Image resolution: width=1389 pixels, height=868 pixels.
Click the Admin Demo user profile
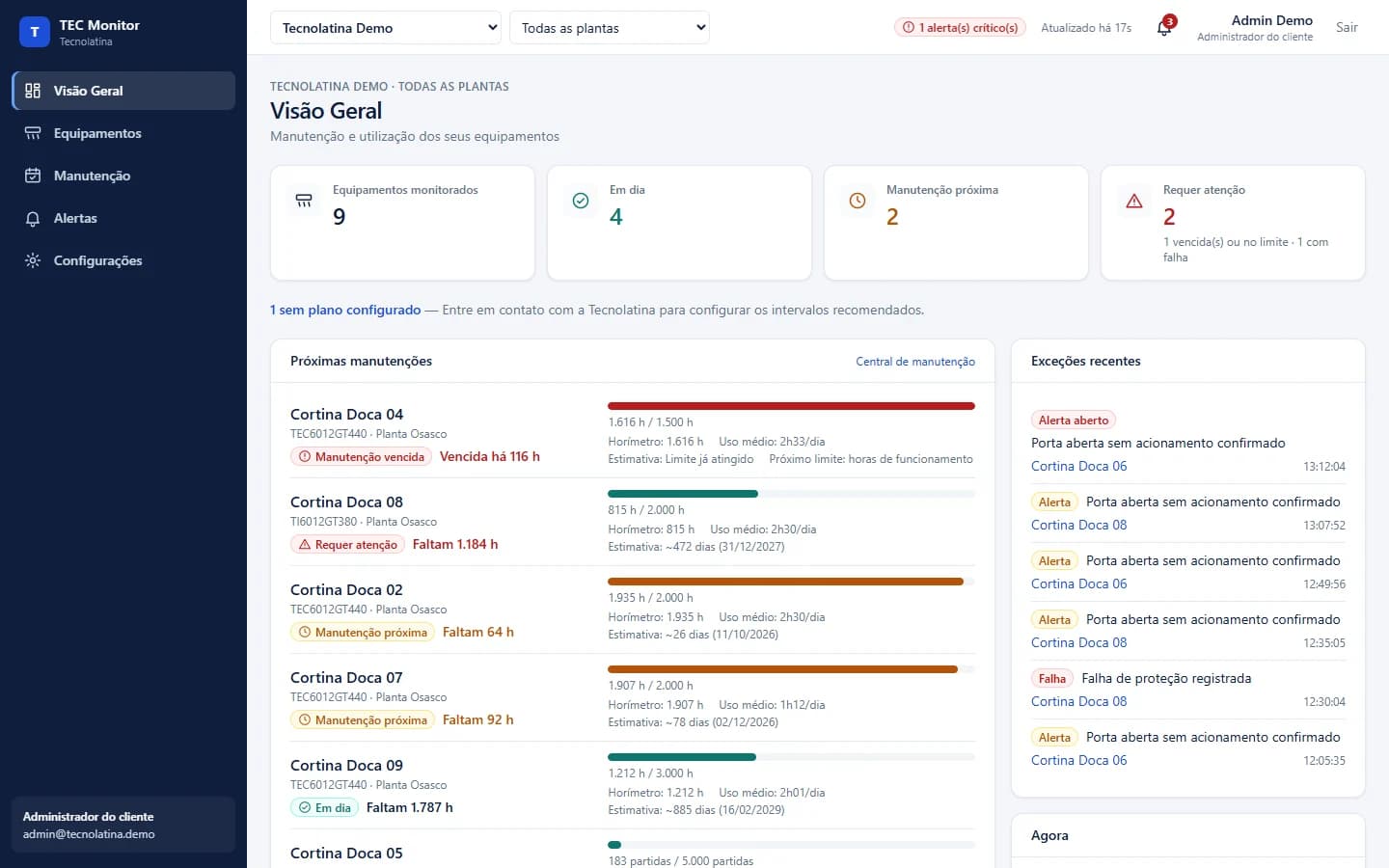click(x=1254, y=28)
